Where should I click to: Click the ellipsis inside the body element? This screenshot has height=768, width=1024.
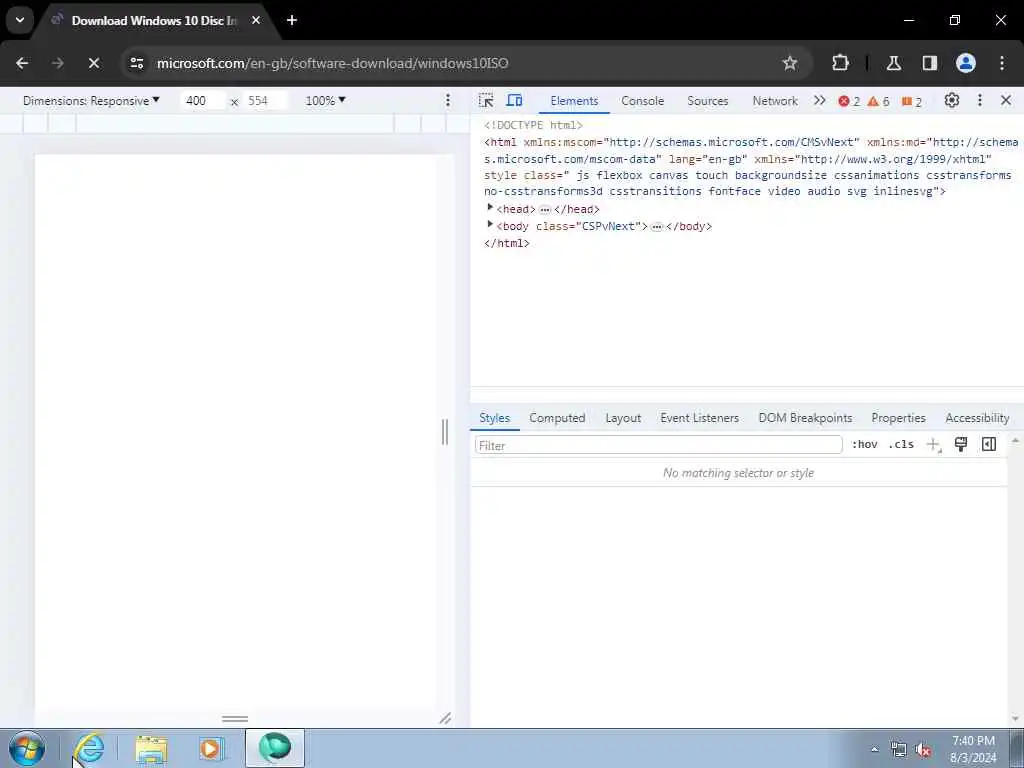click(x=657, y=227)
